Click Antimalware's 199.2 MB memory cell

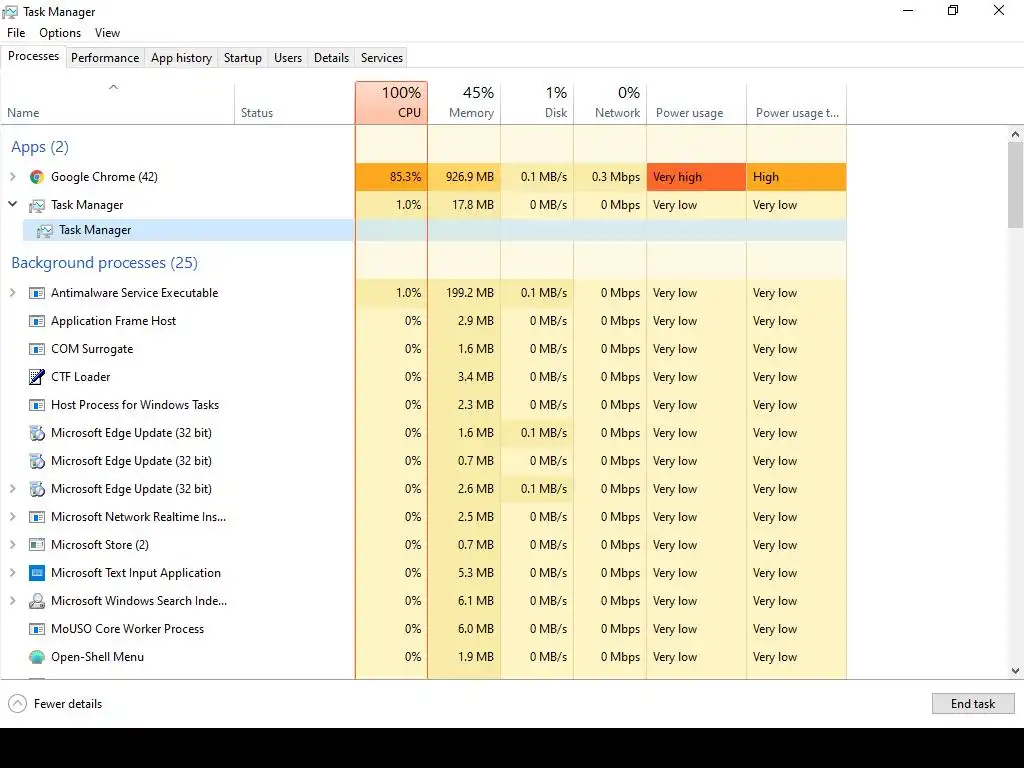pyautogui.click(x=464, y=293)
